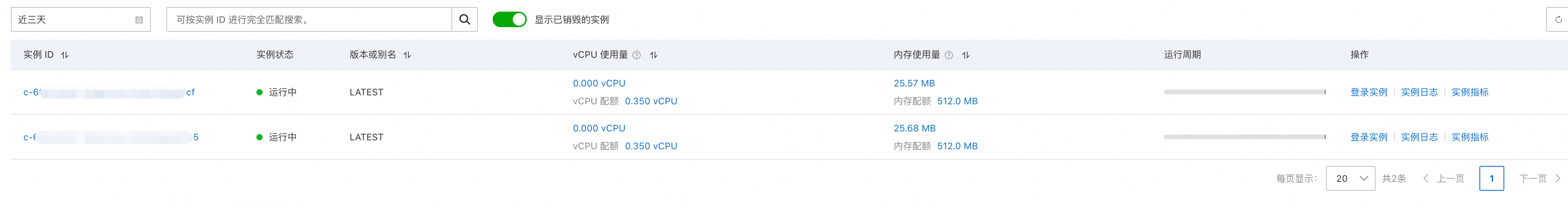This screenshot has height=207, width=1568.
Task: Go to 上一页 in pagination
Action: pyautogui.click(x=1444, y=178)
